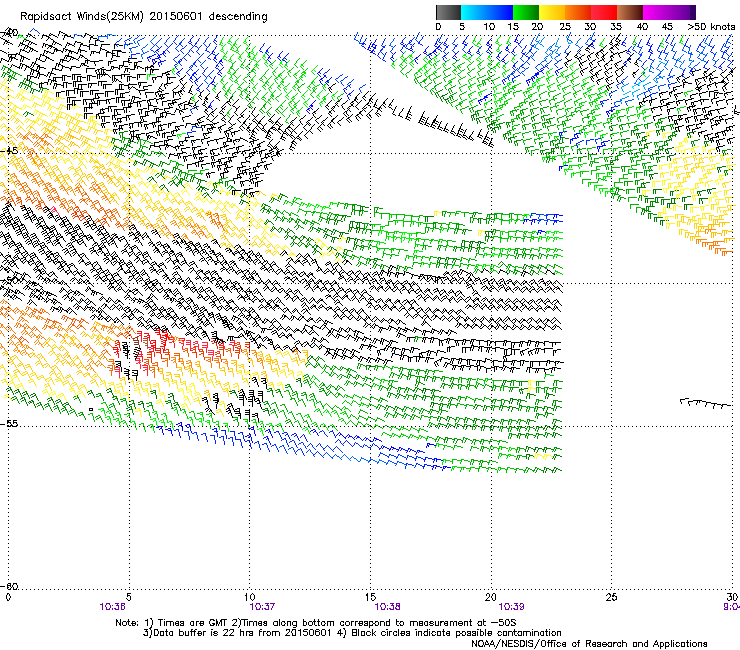Click the yellow 20-25 knots legend swatch
This screenshot has width=740, height=650.
pos(552,12)
